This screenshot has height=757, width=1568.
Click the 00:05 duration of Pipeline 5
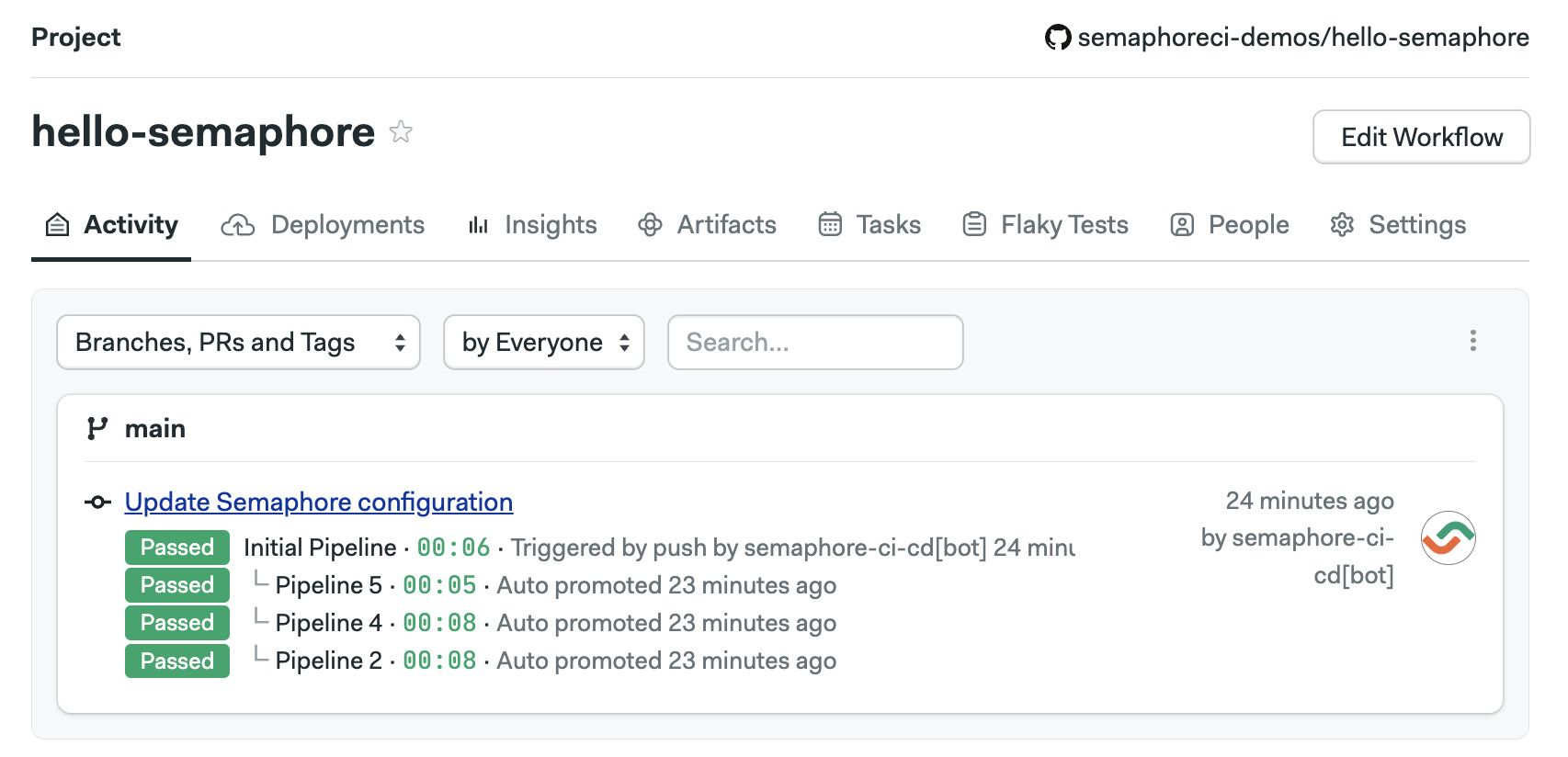click(439, 585)
